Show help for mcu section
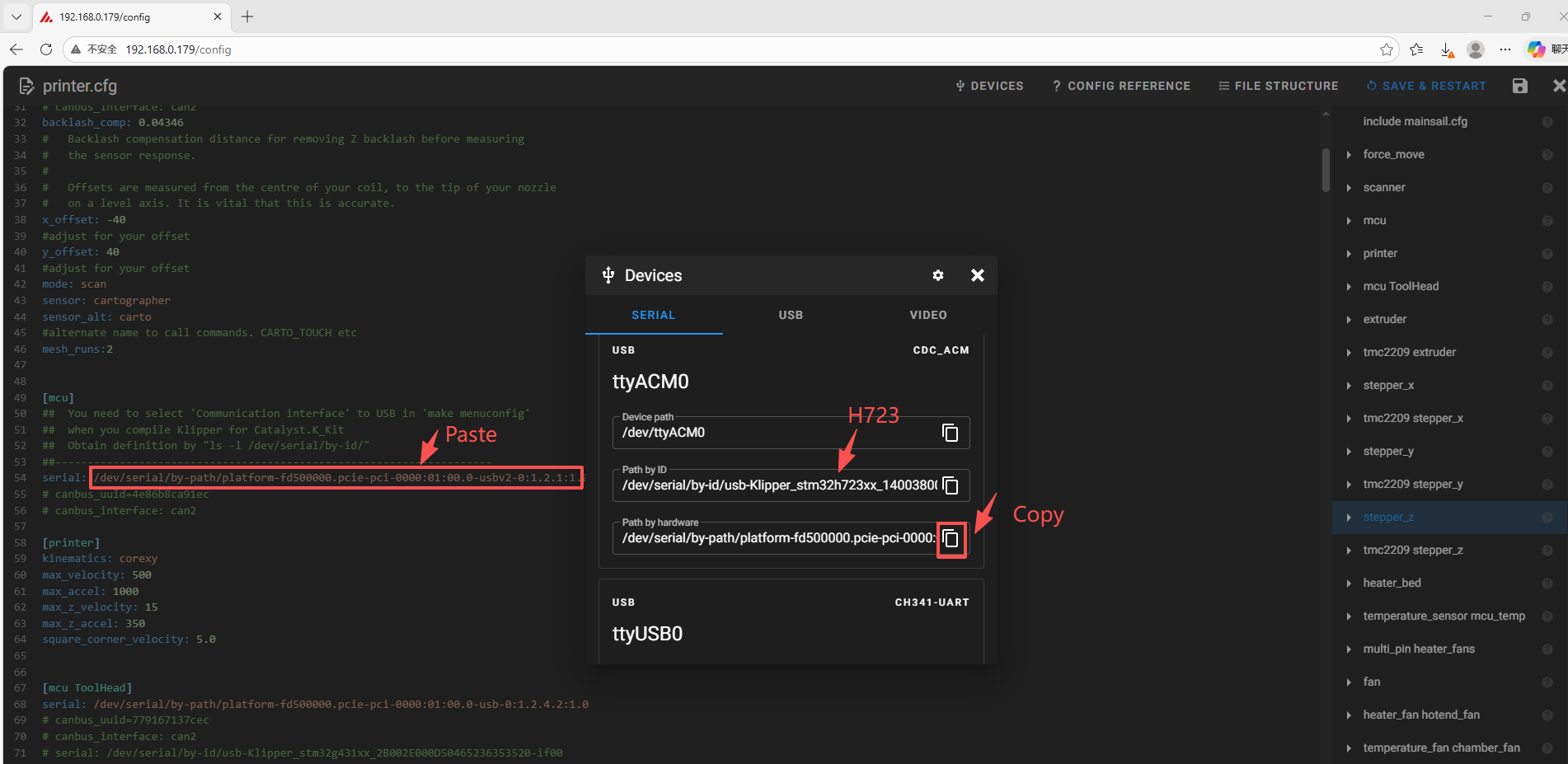Image resolution: width=1568 pixels, height=764 pixels. click(x=1547, y=221)
